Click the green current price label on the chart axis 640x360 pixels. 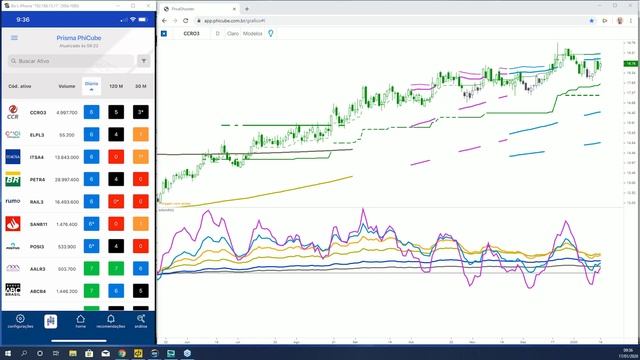click(630, 64)
